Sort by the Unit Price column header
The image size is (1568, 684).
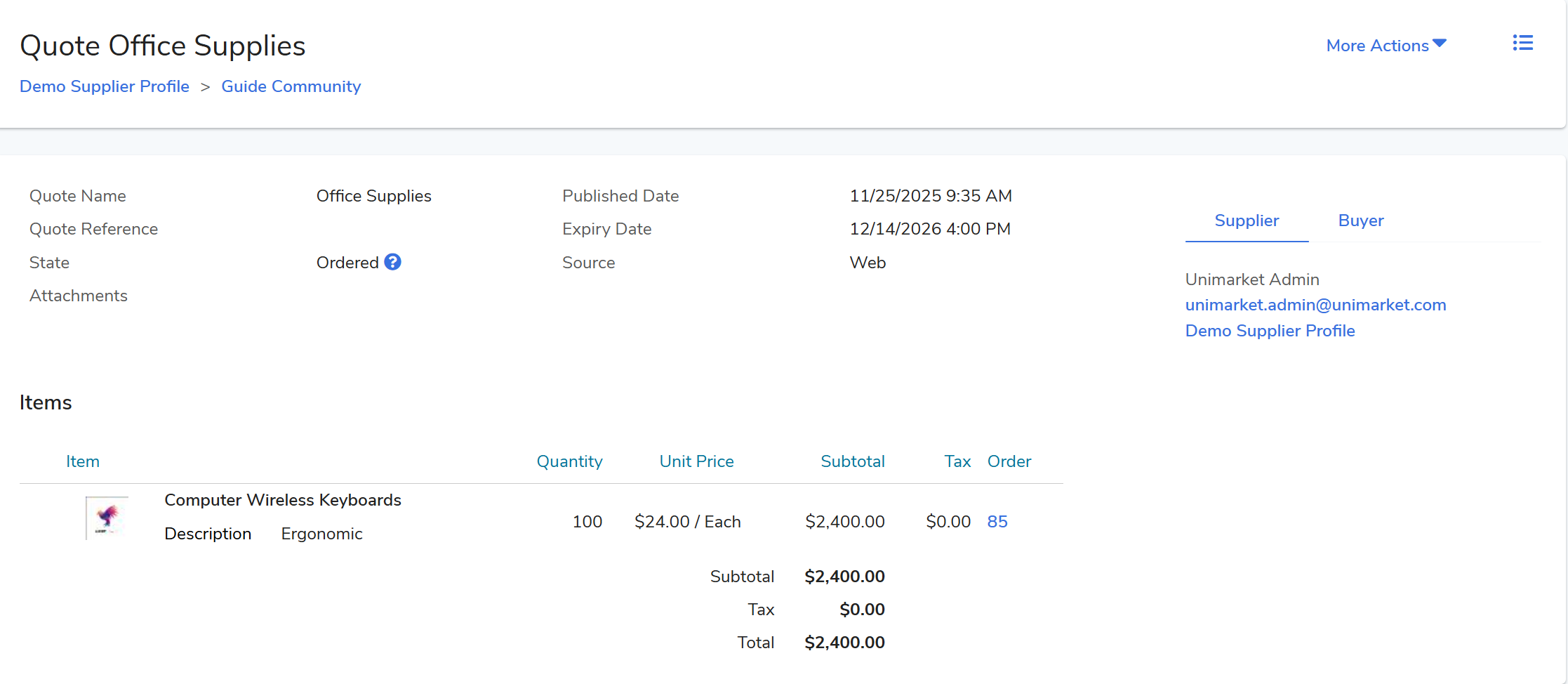(696, 461)
